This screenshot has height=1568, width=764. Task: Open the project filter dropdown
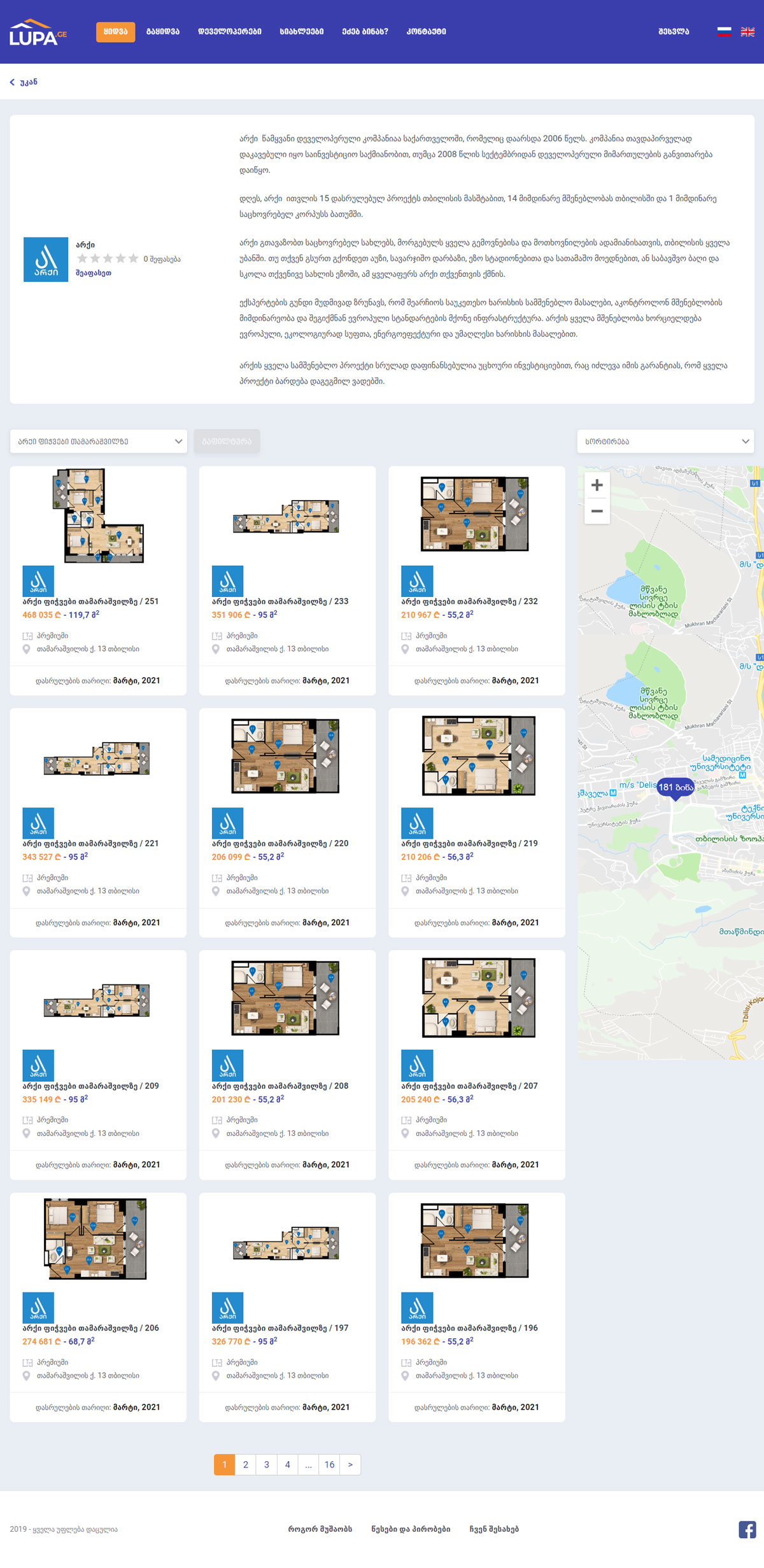(99, 442)
